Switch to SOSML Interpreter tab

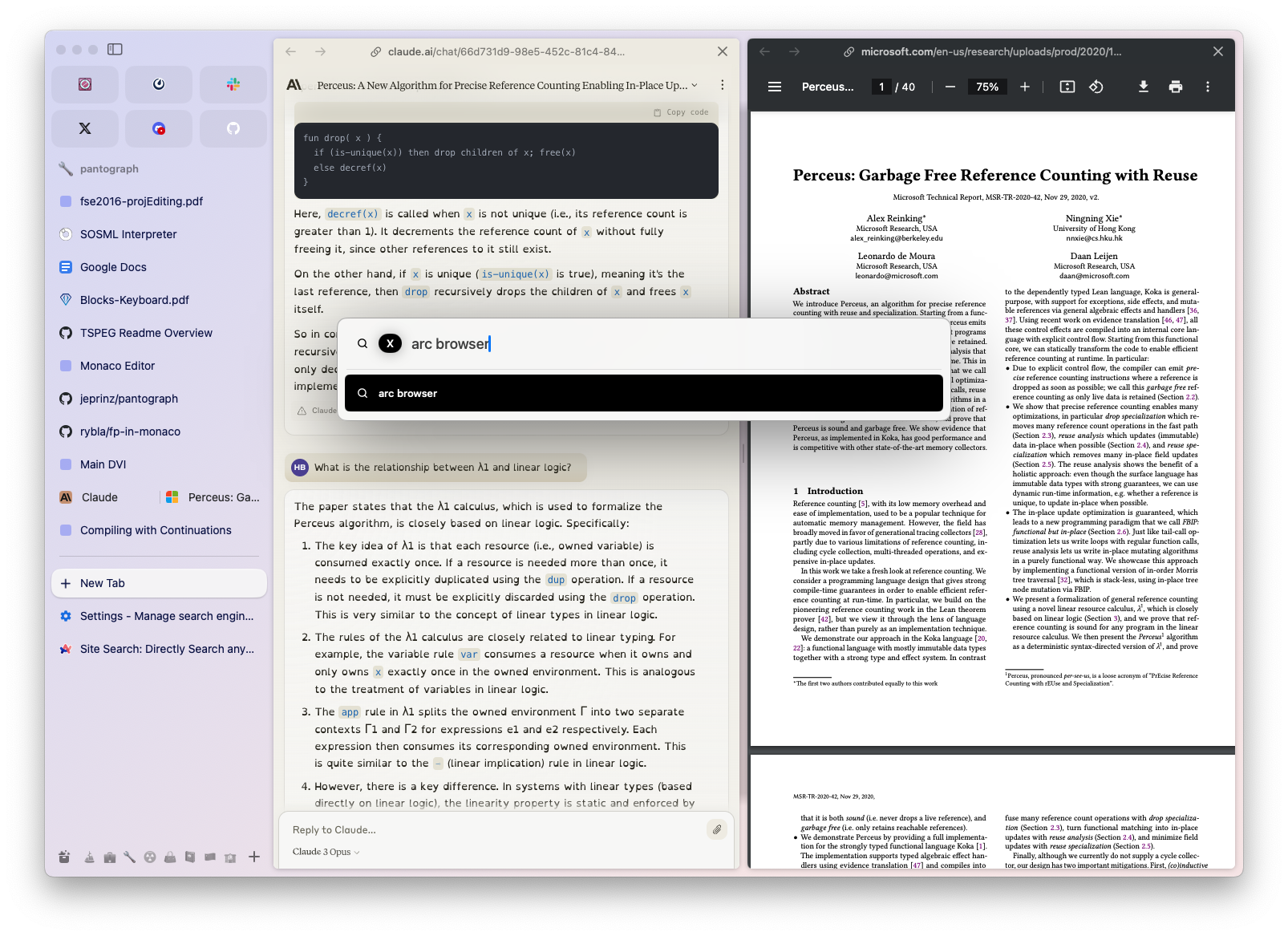(x=159, y=234)
